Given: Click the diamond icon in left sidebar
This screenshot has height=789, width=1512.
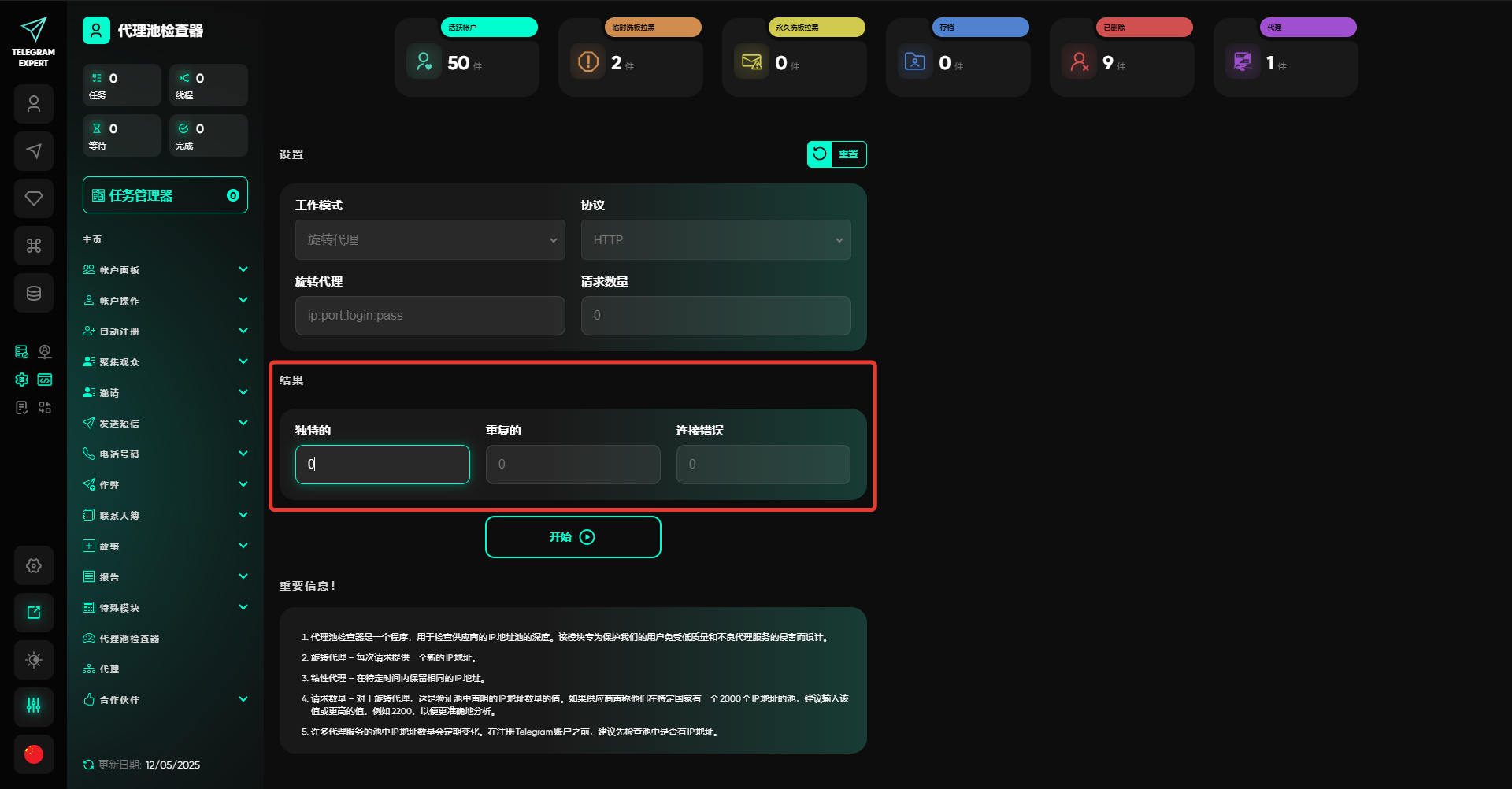Looking at the screenshot, I should point(34,198).
